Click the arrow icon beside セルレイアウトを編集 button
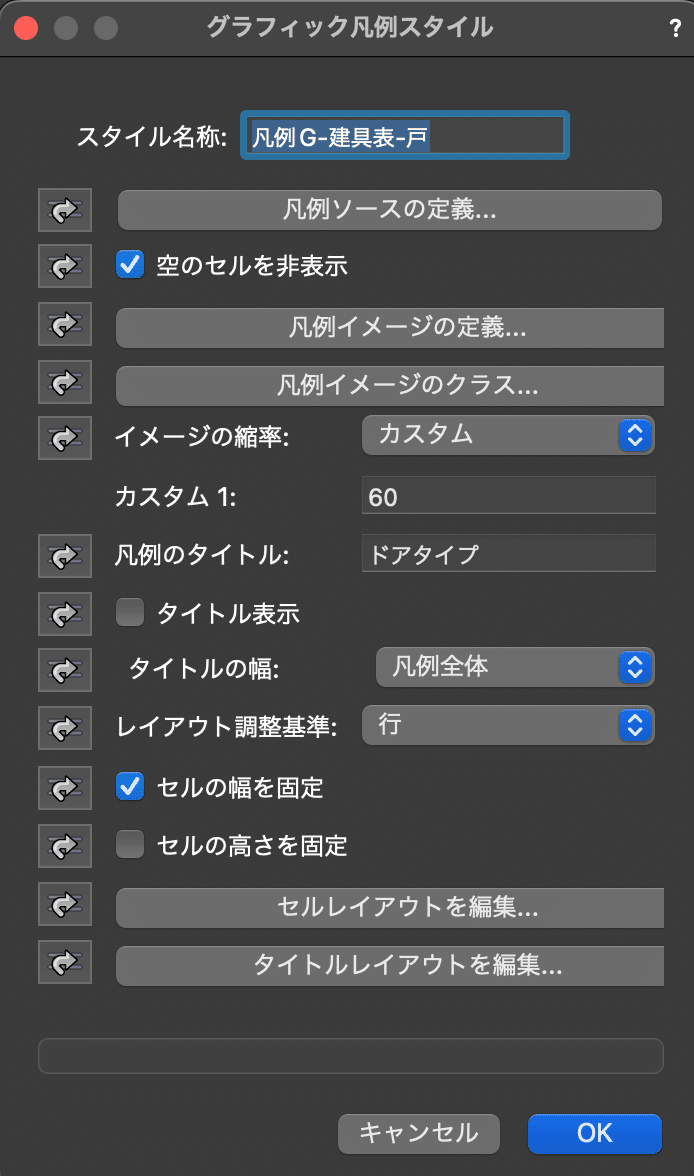 tap(65, 904)
